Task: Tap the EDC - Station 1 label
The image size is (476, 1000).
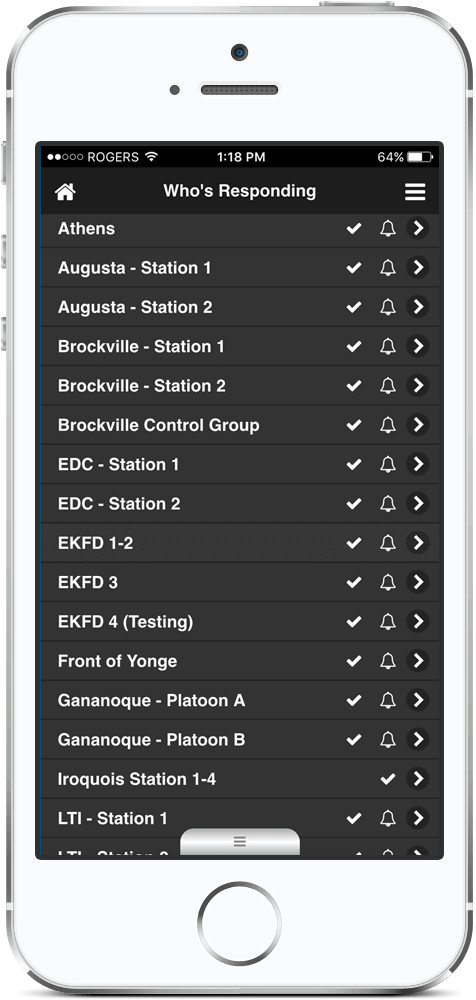Action: 119,465
